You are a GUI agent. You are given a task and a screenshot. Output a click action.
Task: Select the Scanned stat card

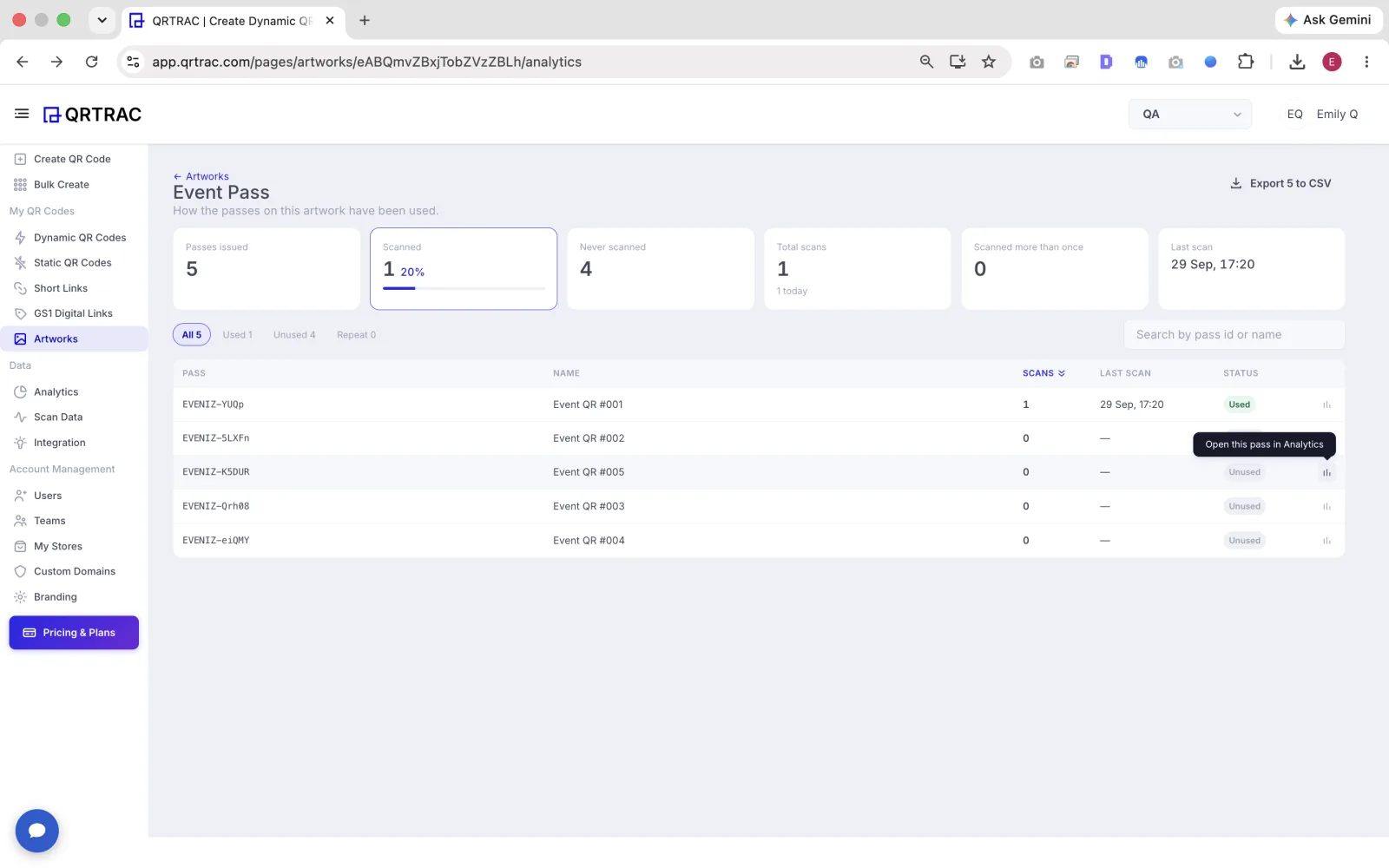[x=464, y=268]
